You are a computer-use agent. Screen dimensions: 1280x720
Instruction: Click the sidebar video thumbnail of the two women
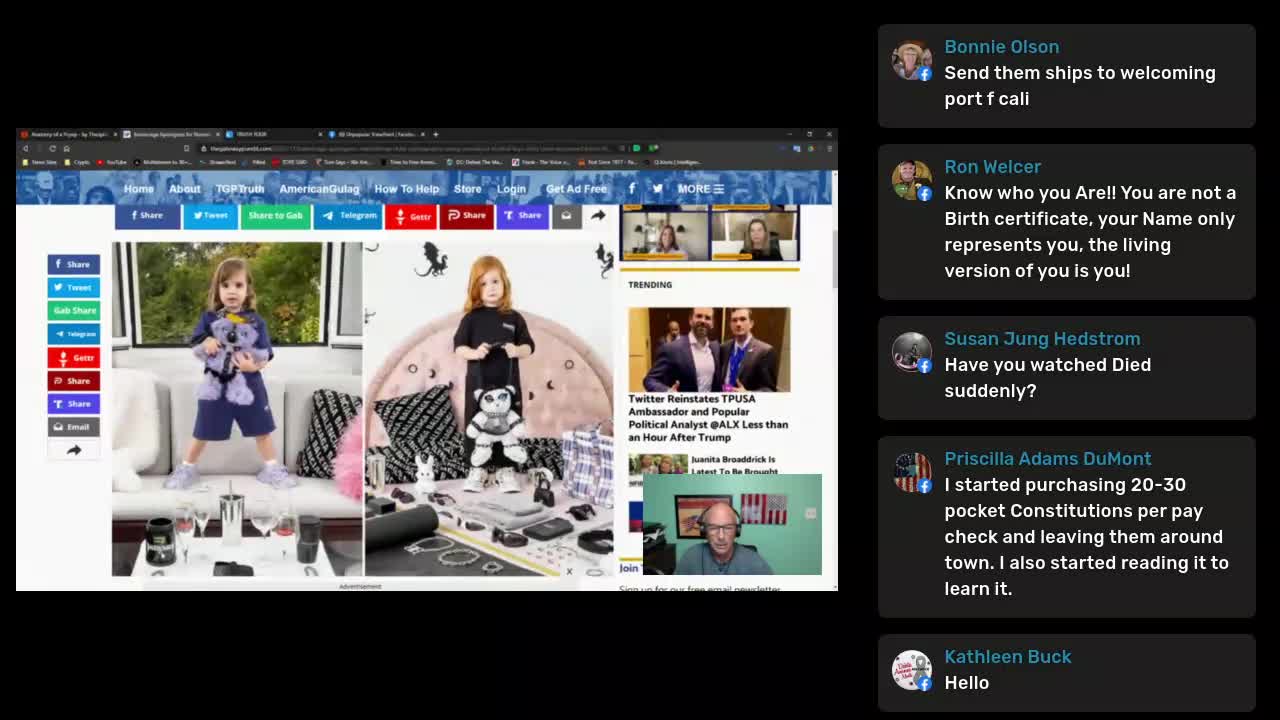[x=709, y=233]
